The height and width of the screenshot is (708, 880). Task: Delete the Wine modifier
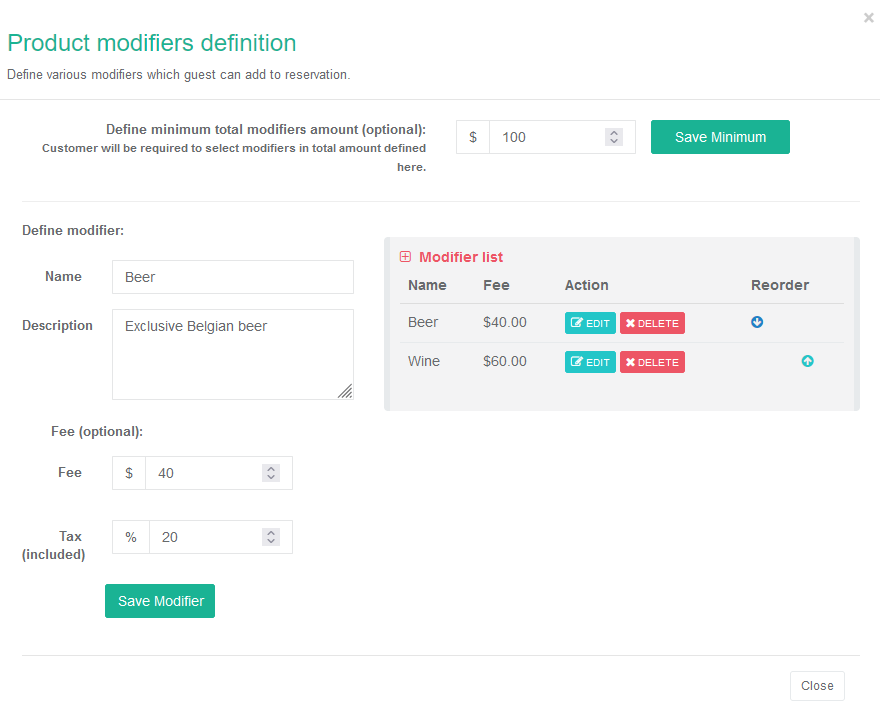point(652,362)
